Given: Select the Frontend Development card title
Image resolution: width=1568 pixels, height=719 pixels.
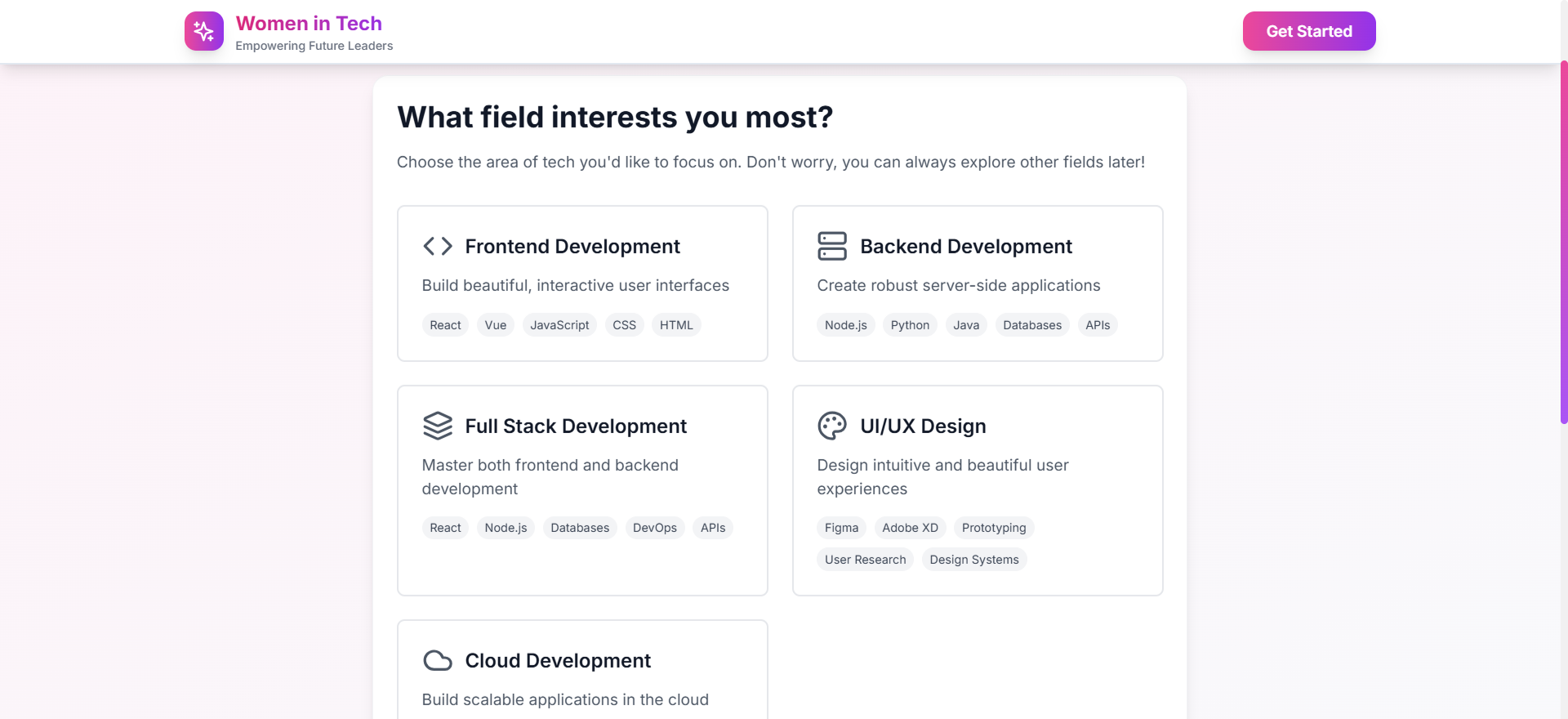Looking at the screenshot, I should click(572, 247).
